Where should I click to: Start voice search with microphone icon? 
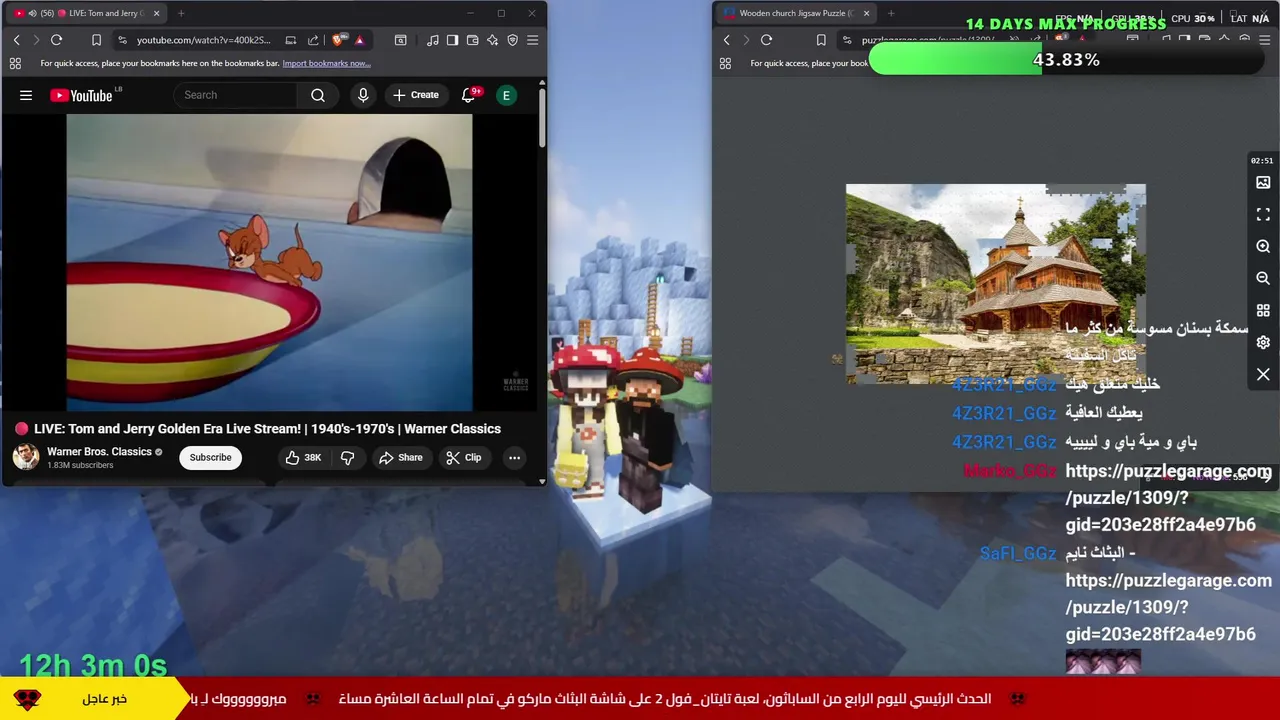click(x=363, y=95)
